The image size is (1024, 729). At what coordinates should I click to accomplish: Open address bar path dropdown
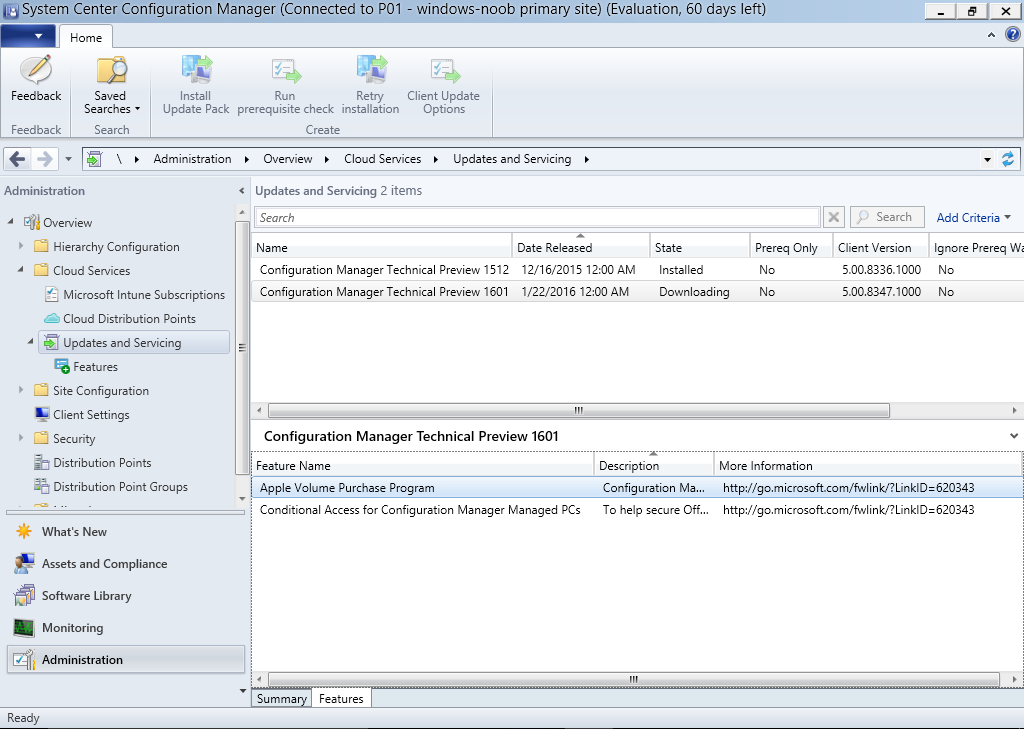pyautogui.click(x=987, y=159)
